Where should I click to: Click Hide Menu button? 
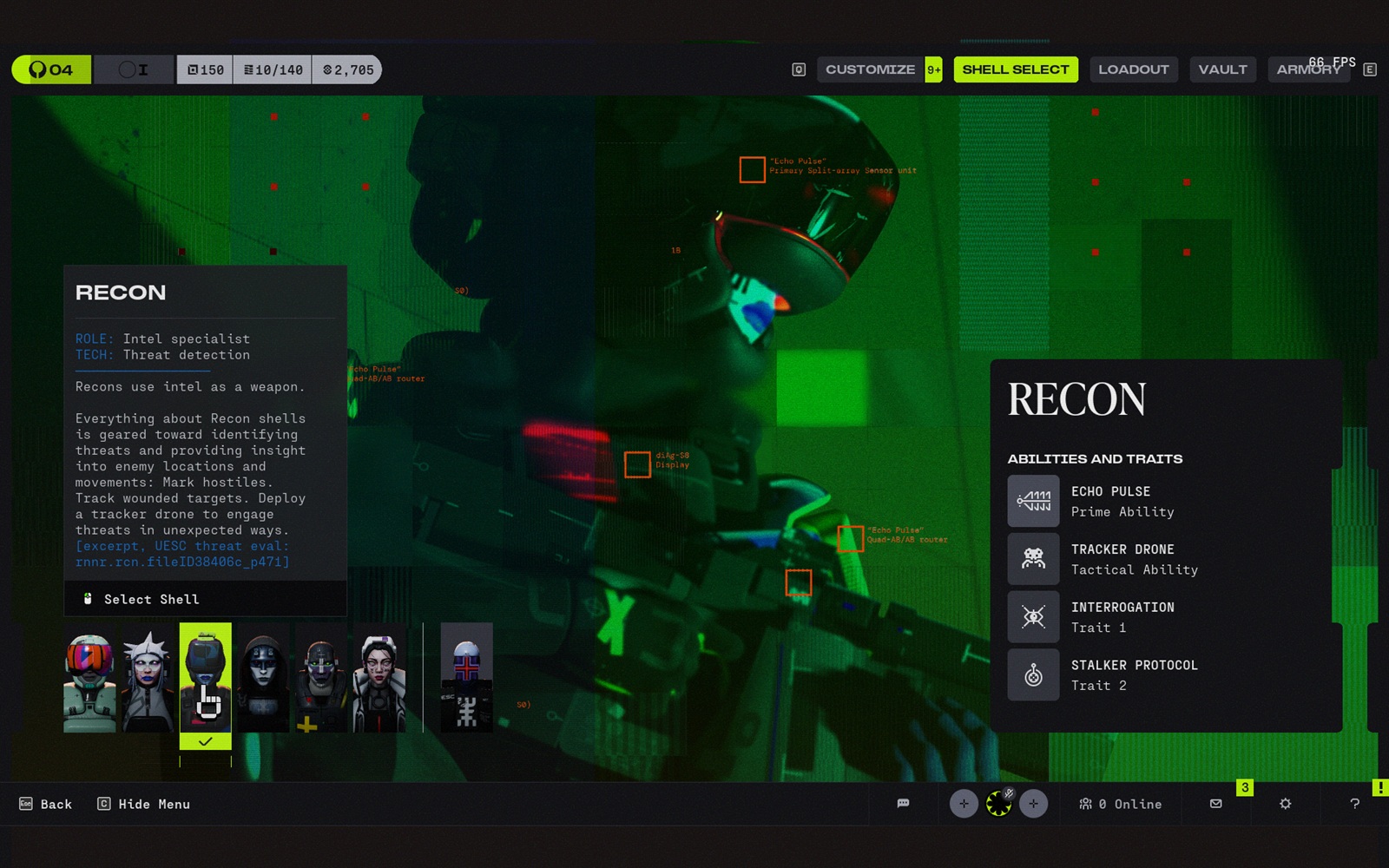point(144,805)
